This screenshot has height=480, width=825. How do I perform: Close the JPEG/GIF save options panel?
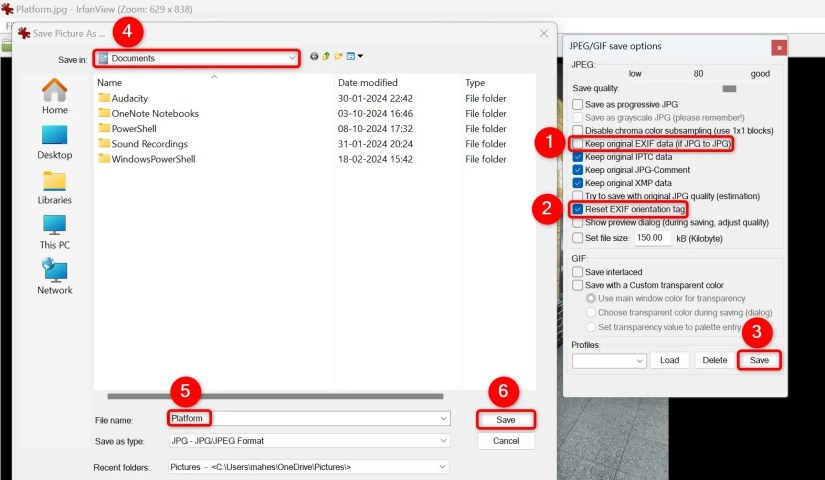pyautogui.click(x=779, y=48)
